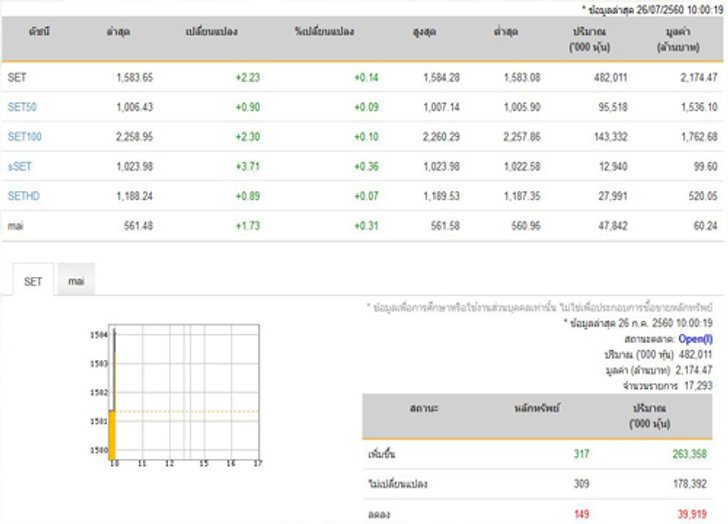
Task: Select the SET low value 1,583.08
Action: click(522, 78)
